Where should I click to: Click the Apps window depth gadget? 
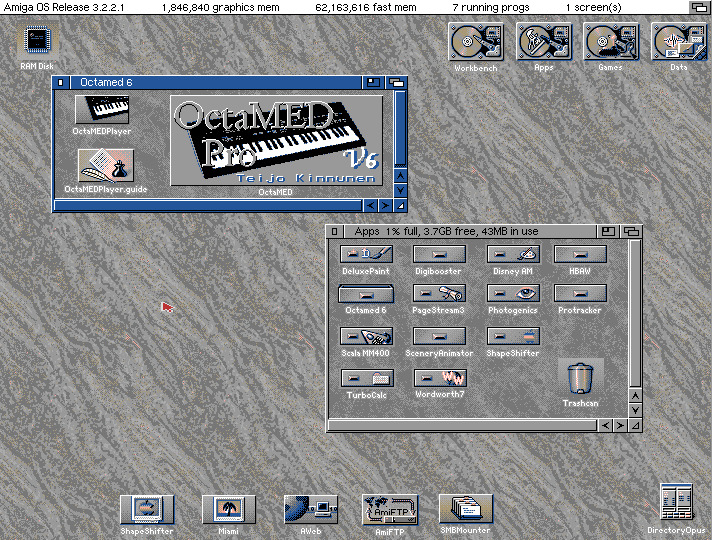(631, 232)
